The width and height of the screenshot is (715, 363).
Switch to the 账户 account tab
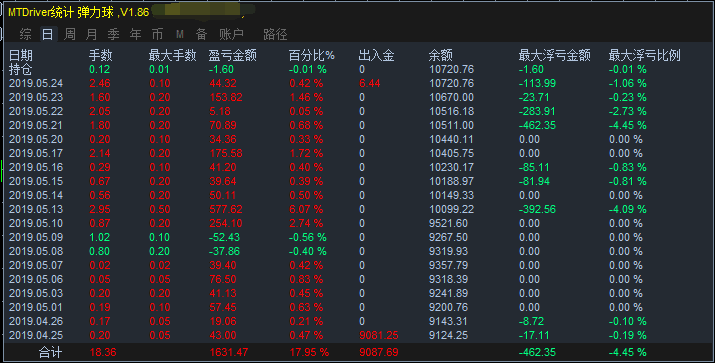231,34
